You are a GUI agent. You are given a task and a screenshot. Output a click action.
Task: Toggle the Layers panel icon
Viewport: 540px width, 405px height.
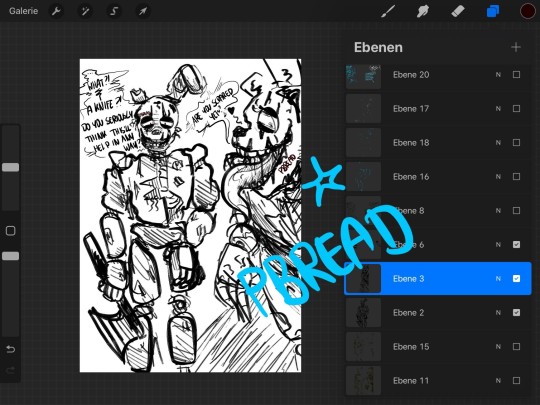click(x=493, y=11)
